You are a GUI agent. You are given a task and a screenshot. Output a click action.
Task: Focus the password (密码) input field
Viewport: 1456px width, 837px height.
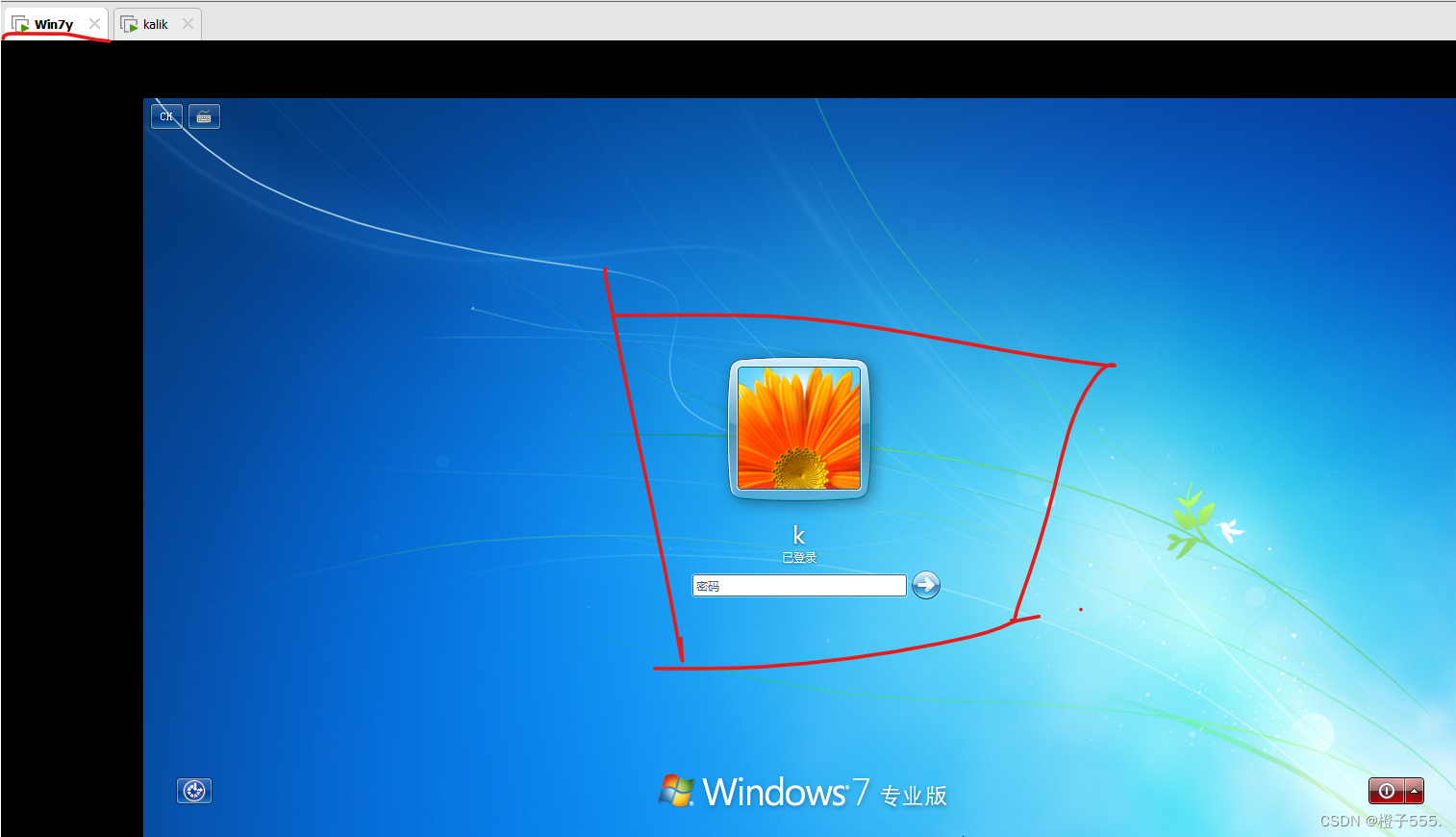pos(799,586)
